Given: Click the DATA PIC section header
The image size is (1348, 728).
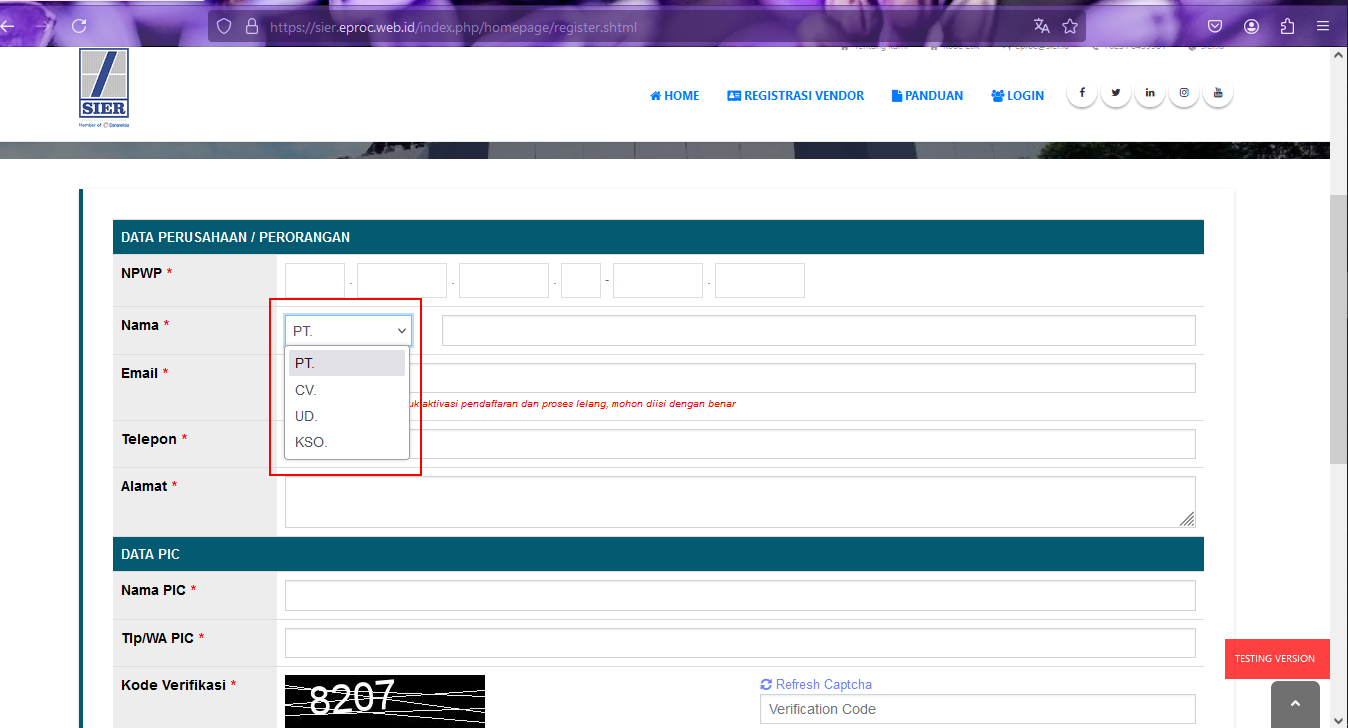Looking at the screenshot, I should pos(658,554).
